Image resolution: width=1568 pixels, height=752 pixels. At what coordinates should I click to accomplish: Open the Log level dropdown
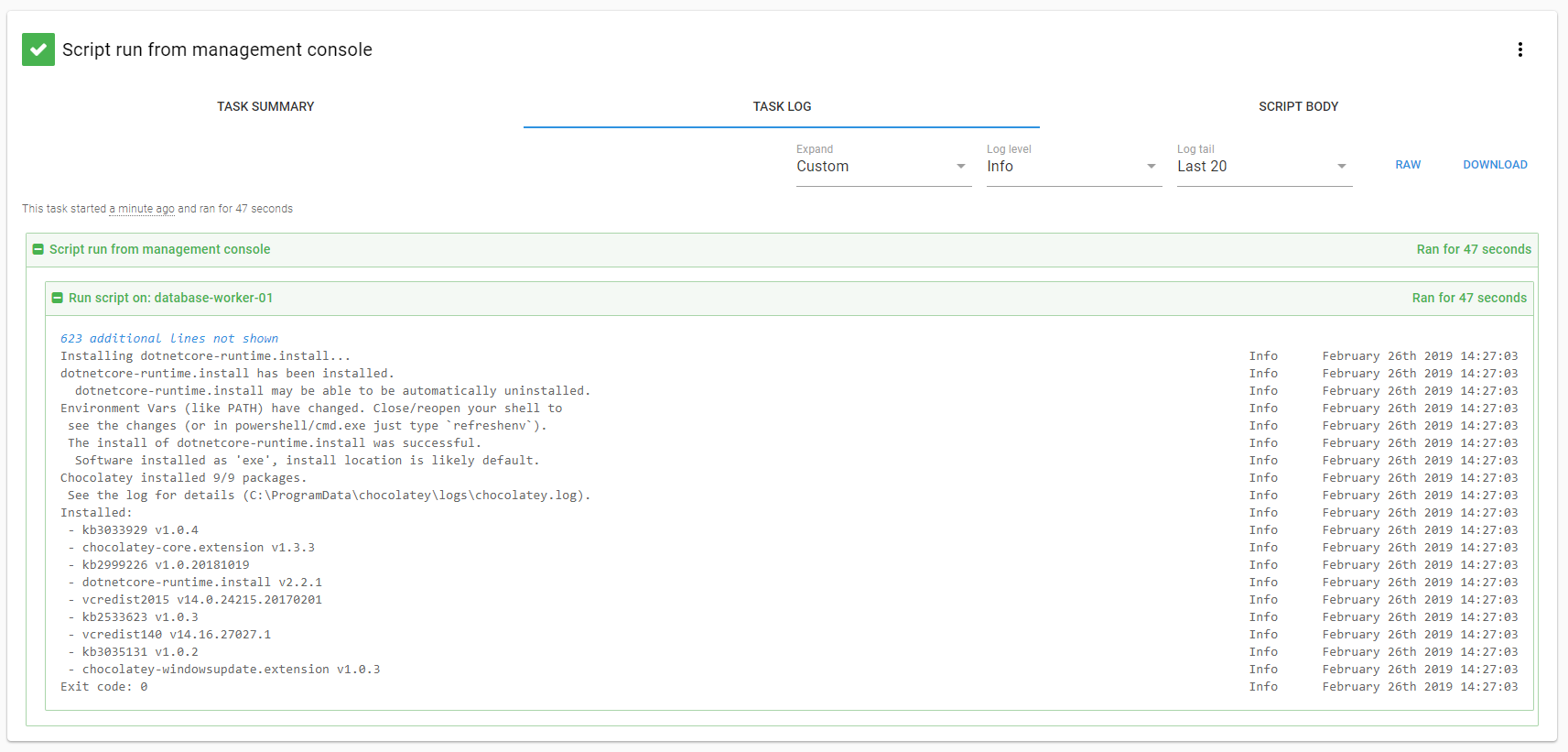1073,166
